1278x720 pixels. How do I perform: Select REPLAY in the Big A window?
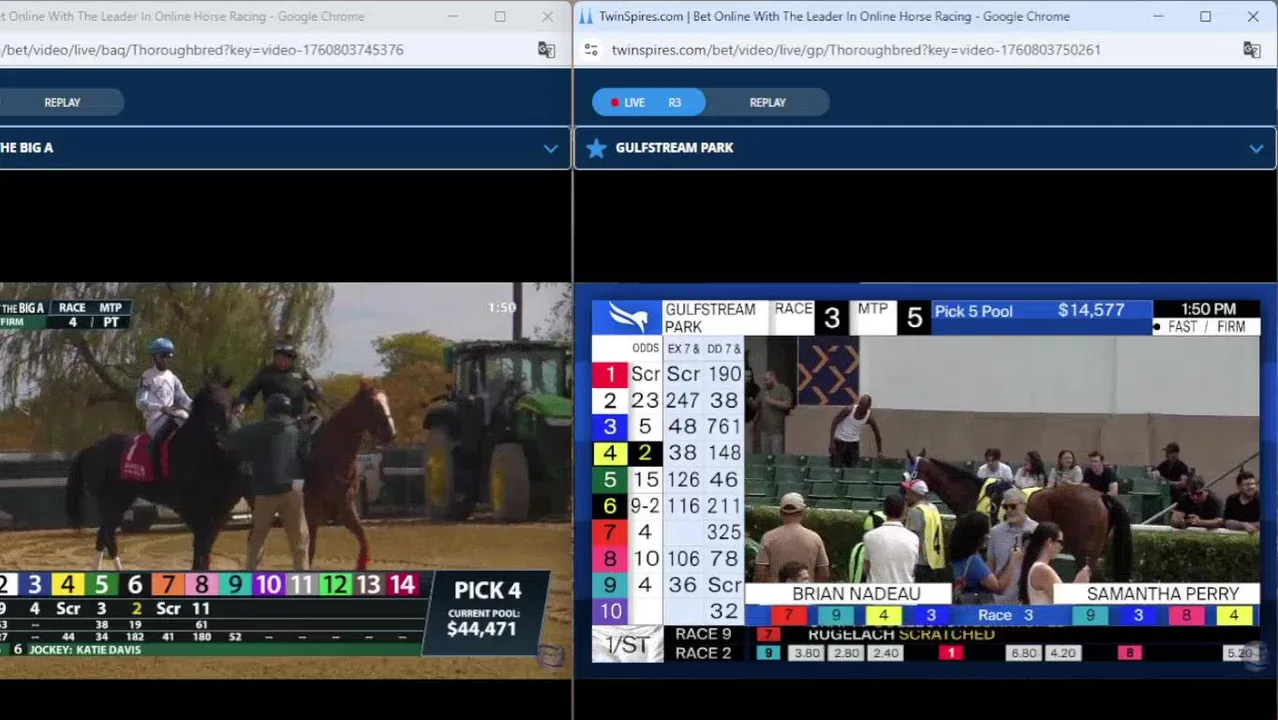pos(62,102)
